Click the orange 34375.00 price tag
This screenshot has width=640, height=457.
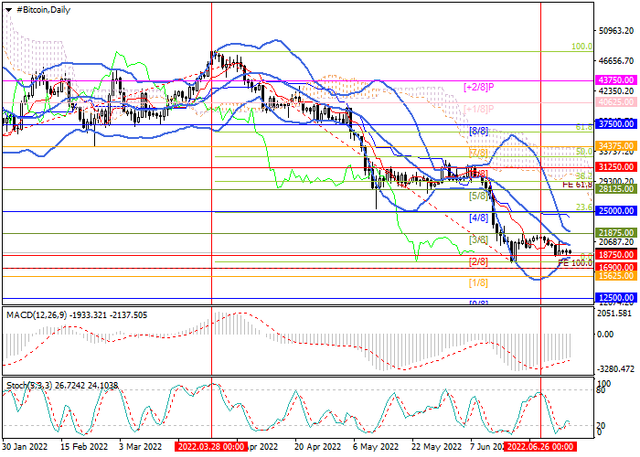point(612,146)
